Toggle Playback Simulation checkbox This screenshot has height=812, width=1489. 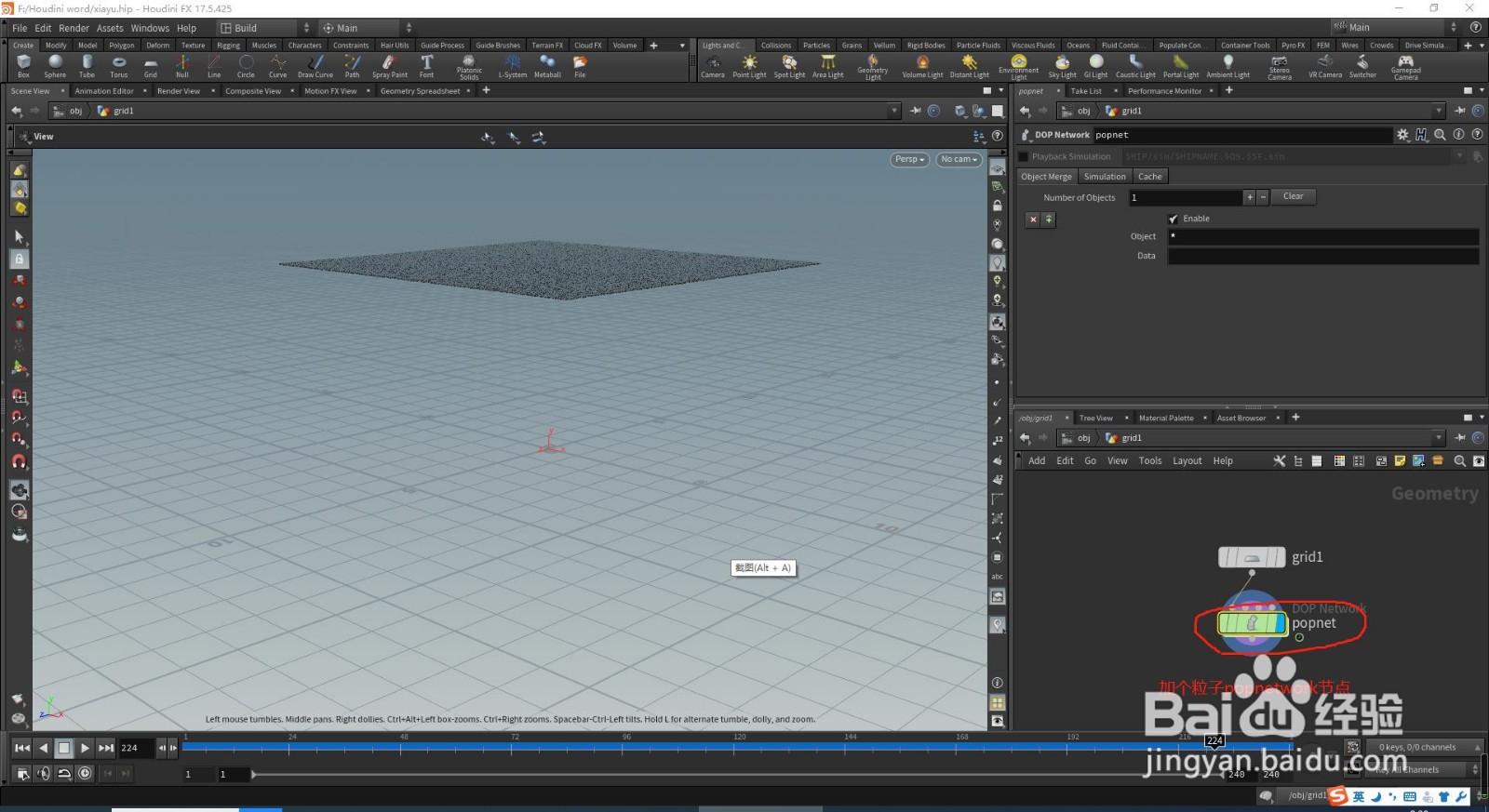(1024, 156)
